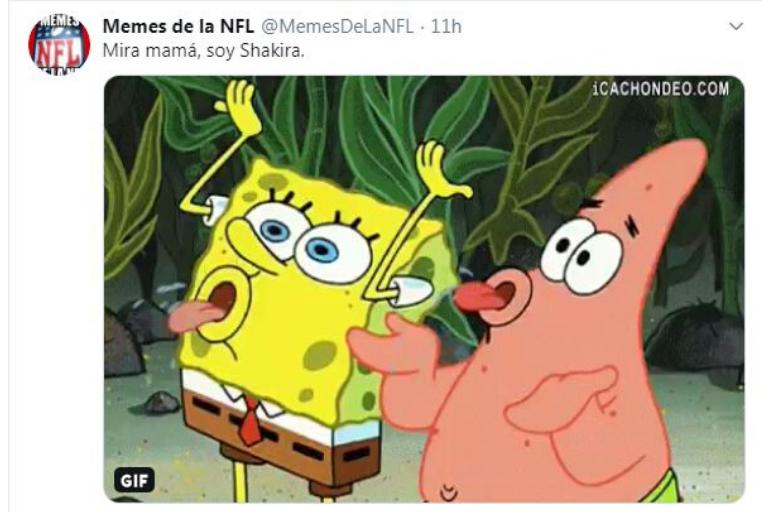Expand the tweet options chevron
This screenshot has width=770, height=512.
coord(737,26)
